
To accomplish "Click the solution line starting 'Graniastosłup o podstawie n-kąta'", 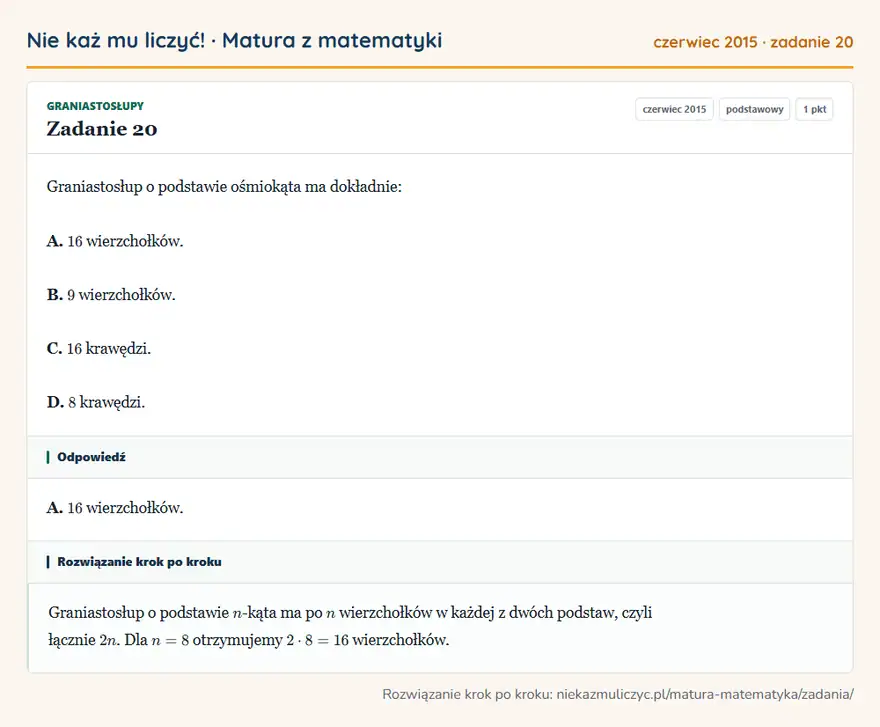I will (350, 612).
